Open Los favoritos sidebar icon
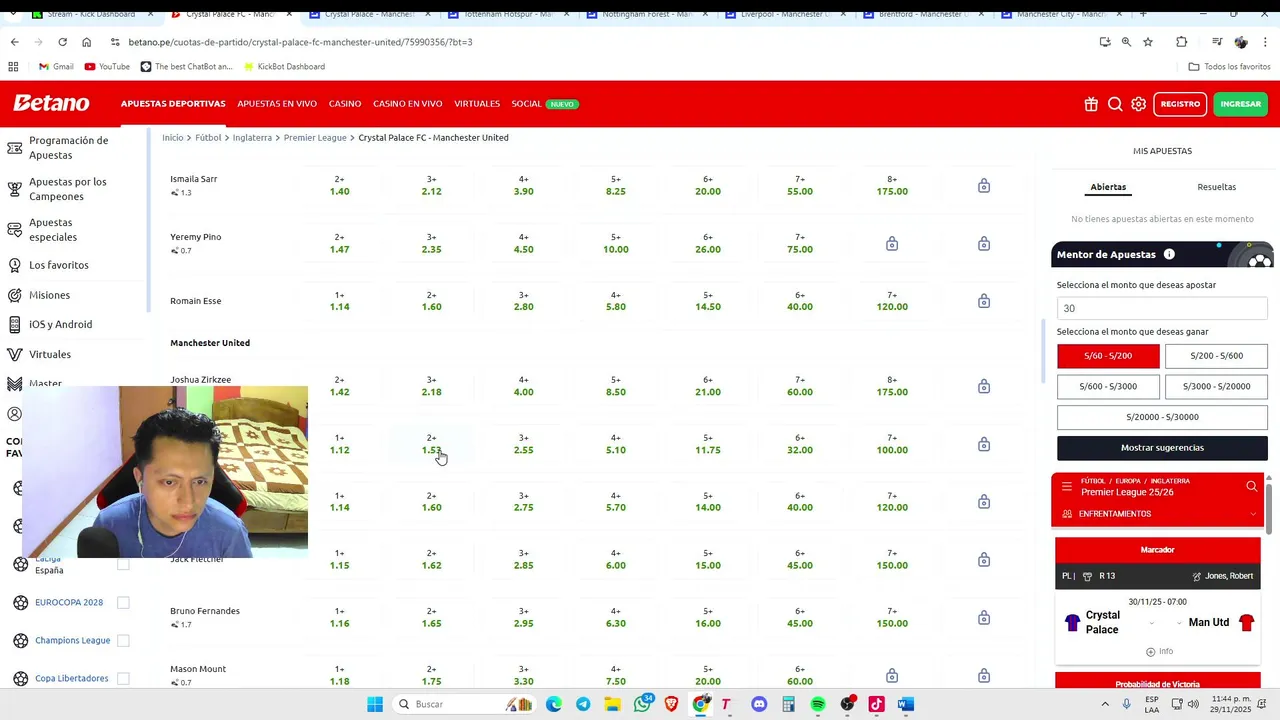 coord(15,265)
